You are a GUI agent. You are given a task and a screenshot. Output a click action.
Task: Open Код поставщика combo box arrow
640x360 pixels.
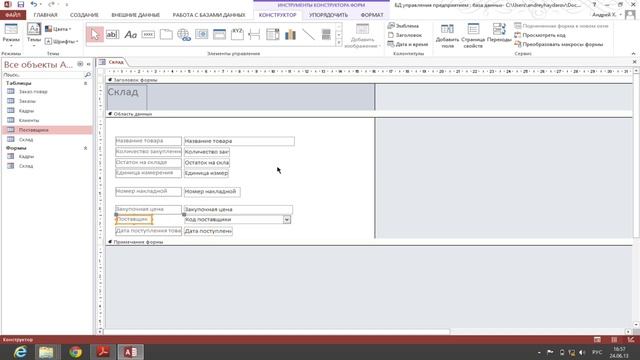click(287, 220)
